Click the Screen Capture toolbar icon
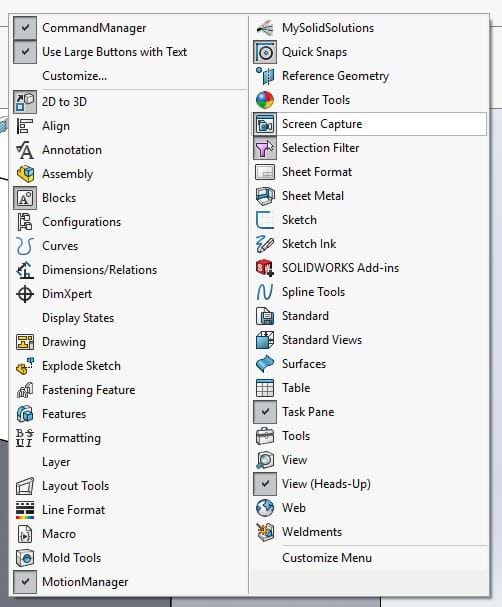Screen dimensions: 502x607 click(265, 124)
